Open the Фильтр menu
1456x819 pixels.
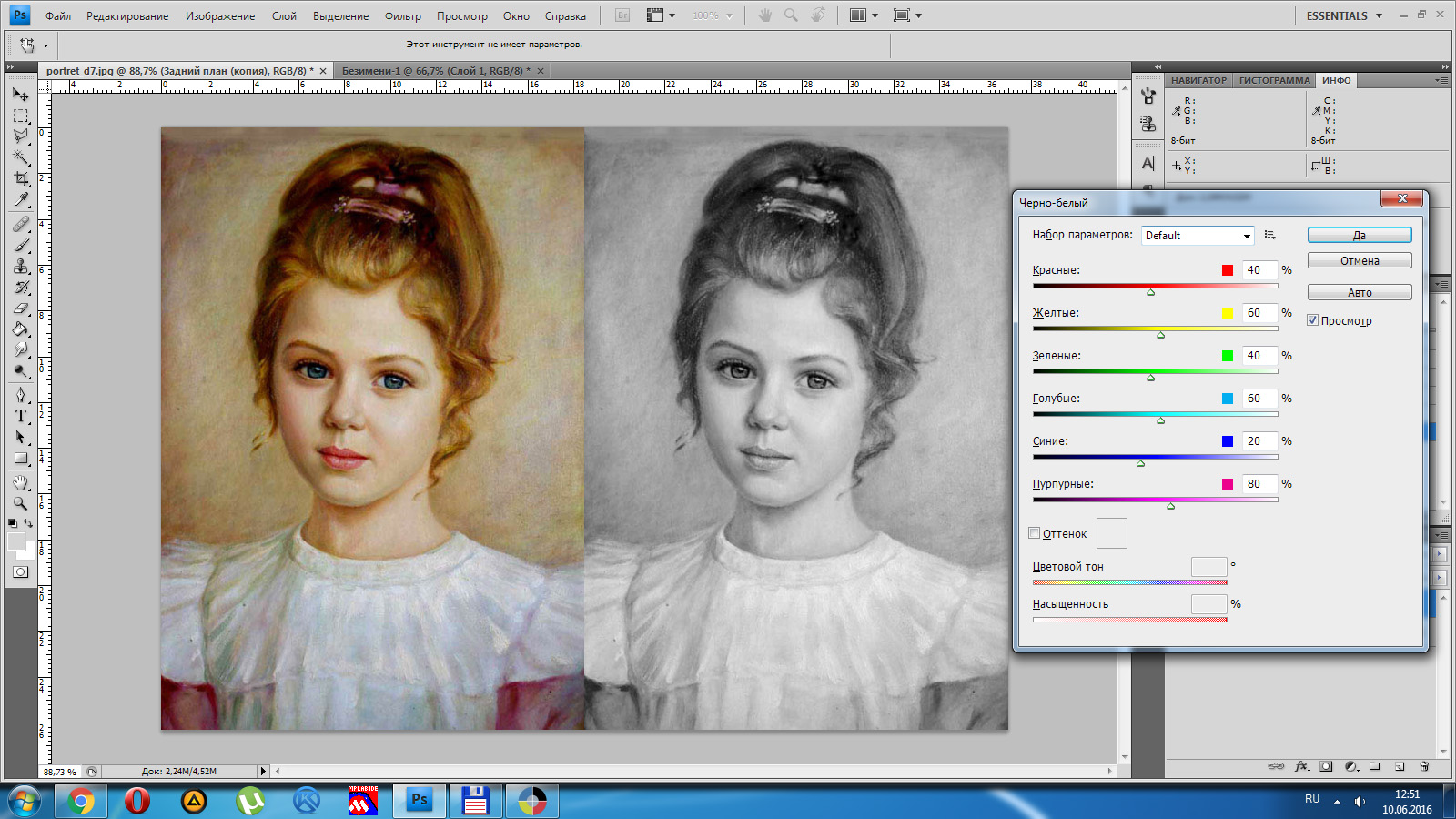point(402,16)
